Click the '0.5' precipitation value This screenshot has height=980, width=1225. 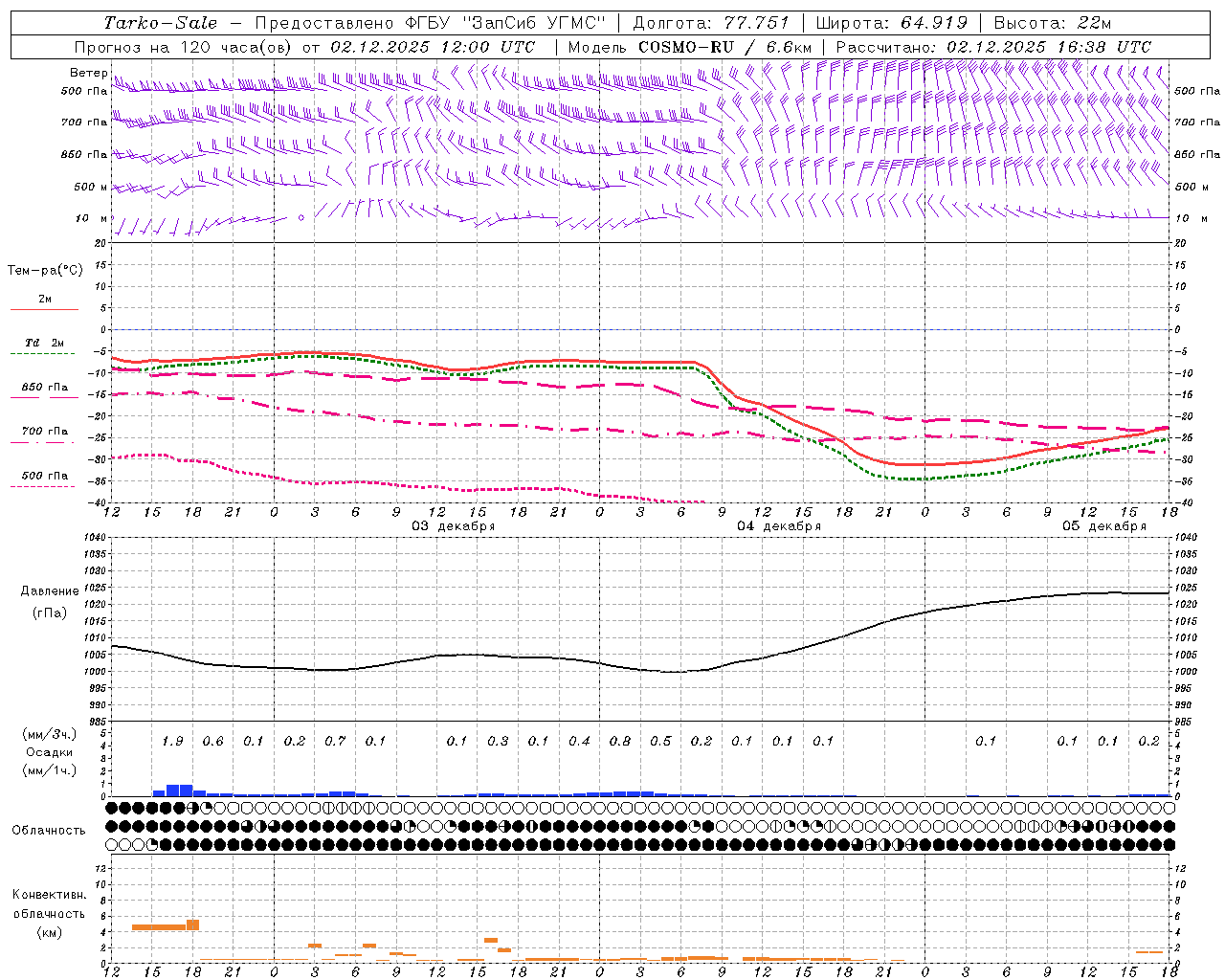coord(660,741)
